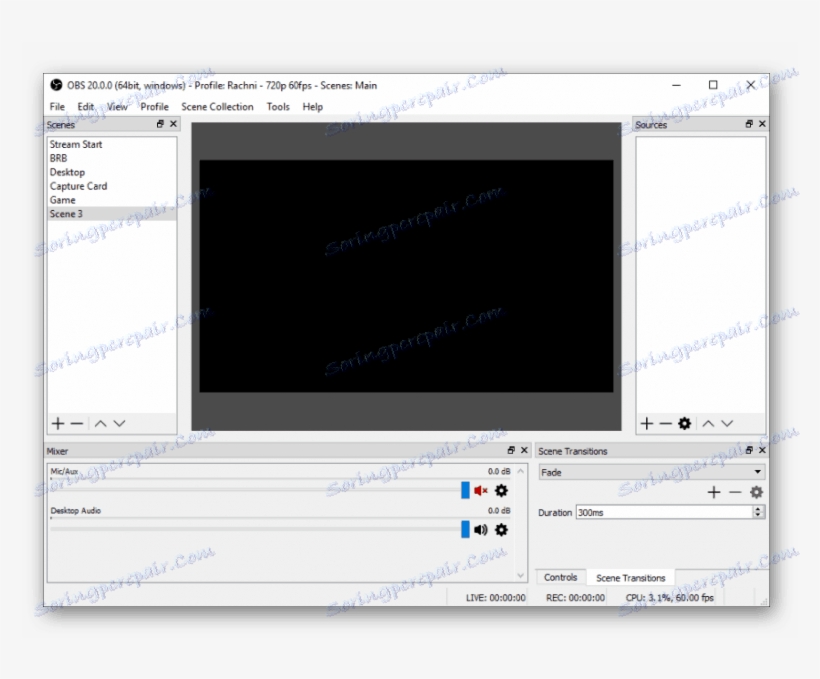Add a new scene with the plus icon
Screen dimensions: 820x679
[57, 423]
